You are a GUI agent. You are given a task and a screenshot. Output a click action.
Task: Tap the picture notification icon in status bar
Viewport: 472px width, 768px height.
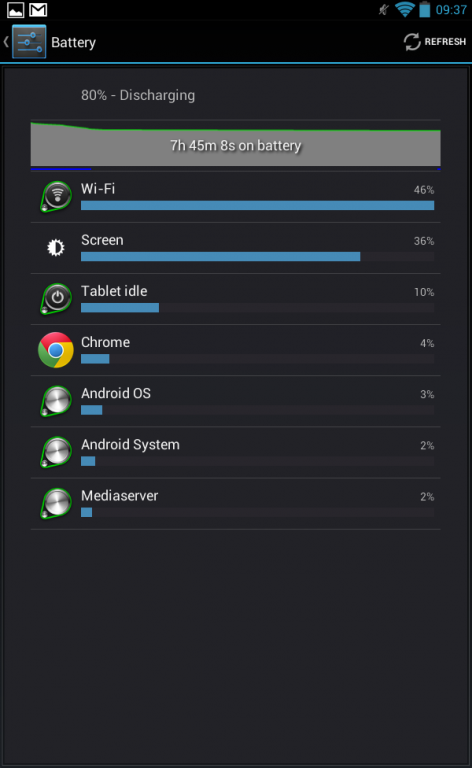click(x=16, y=10)
